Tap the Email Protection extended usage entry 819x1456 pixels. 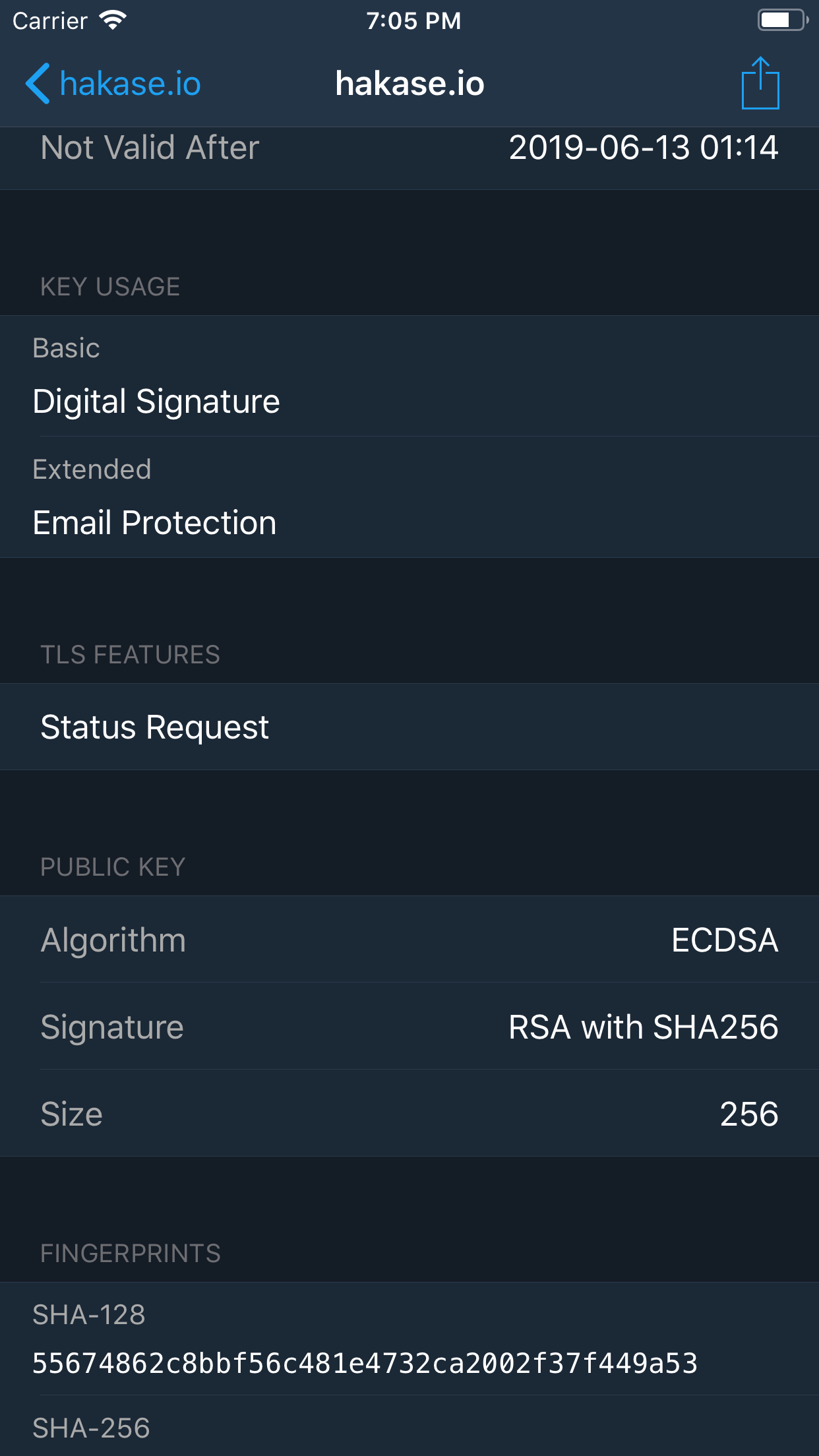click(x=409, y=522)
